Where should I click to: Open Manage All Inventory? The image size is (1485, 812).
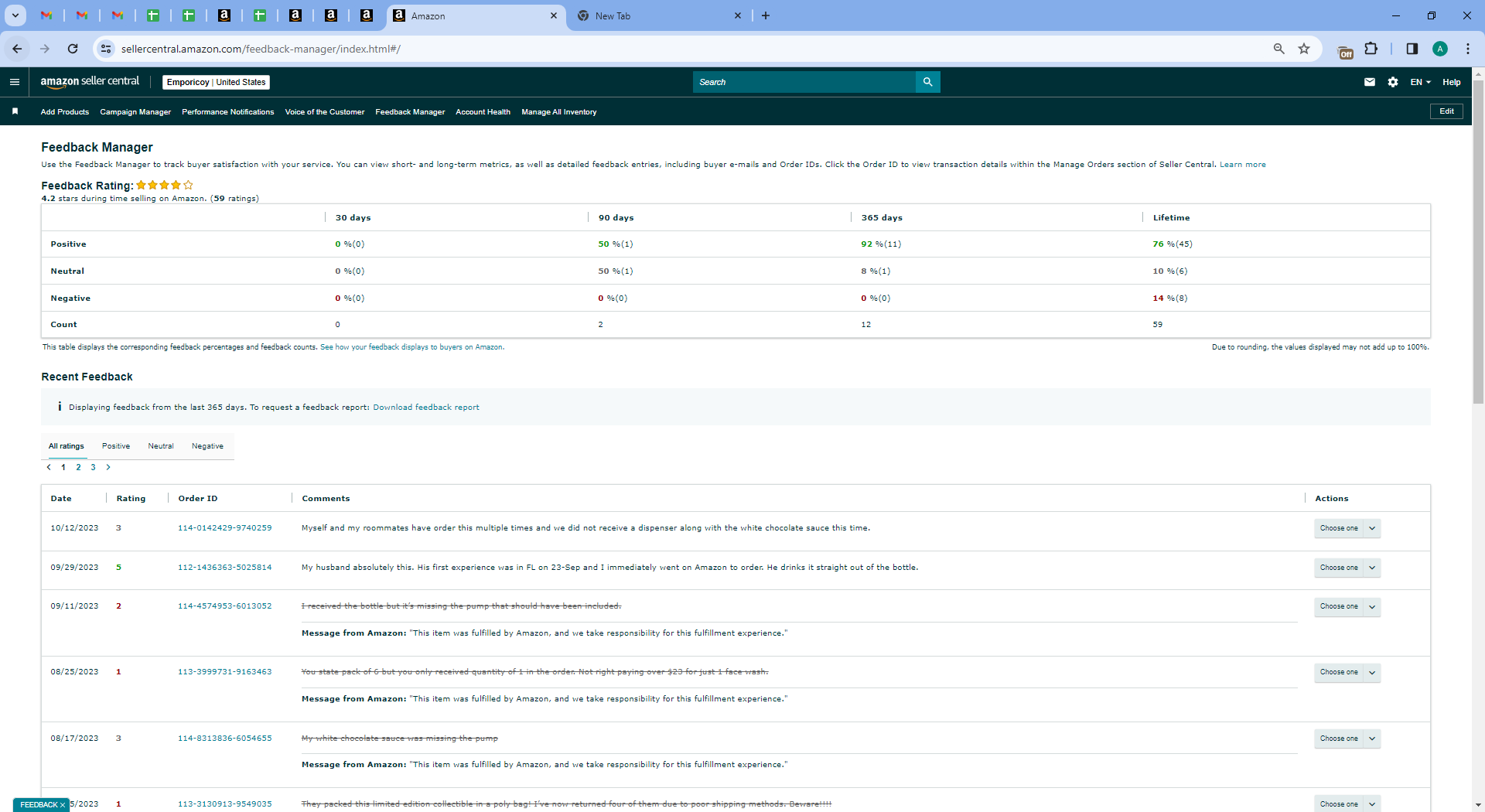tap(559, 112)
